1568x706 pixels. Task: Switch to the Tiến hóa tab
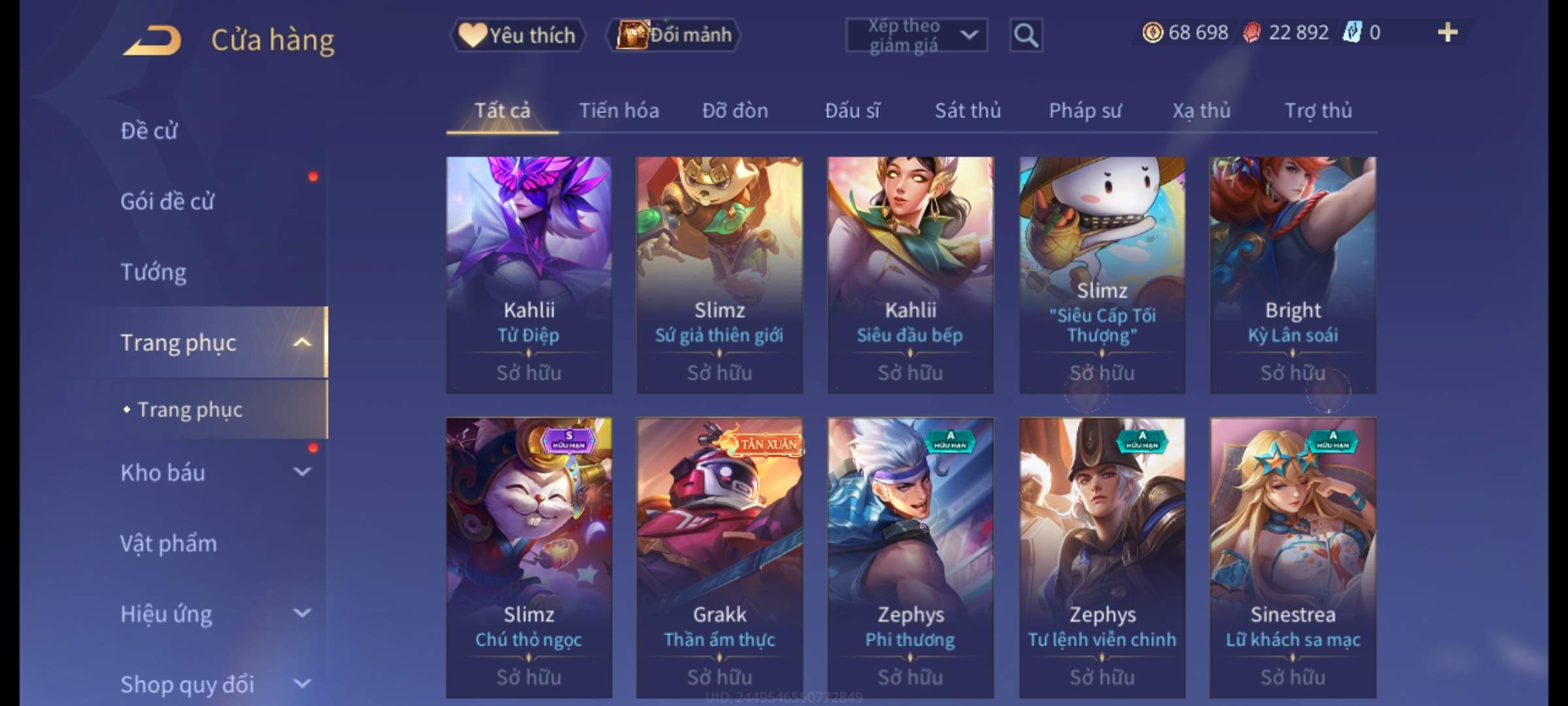619,110
